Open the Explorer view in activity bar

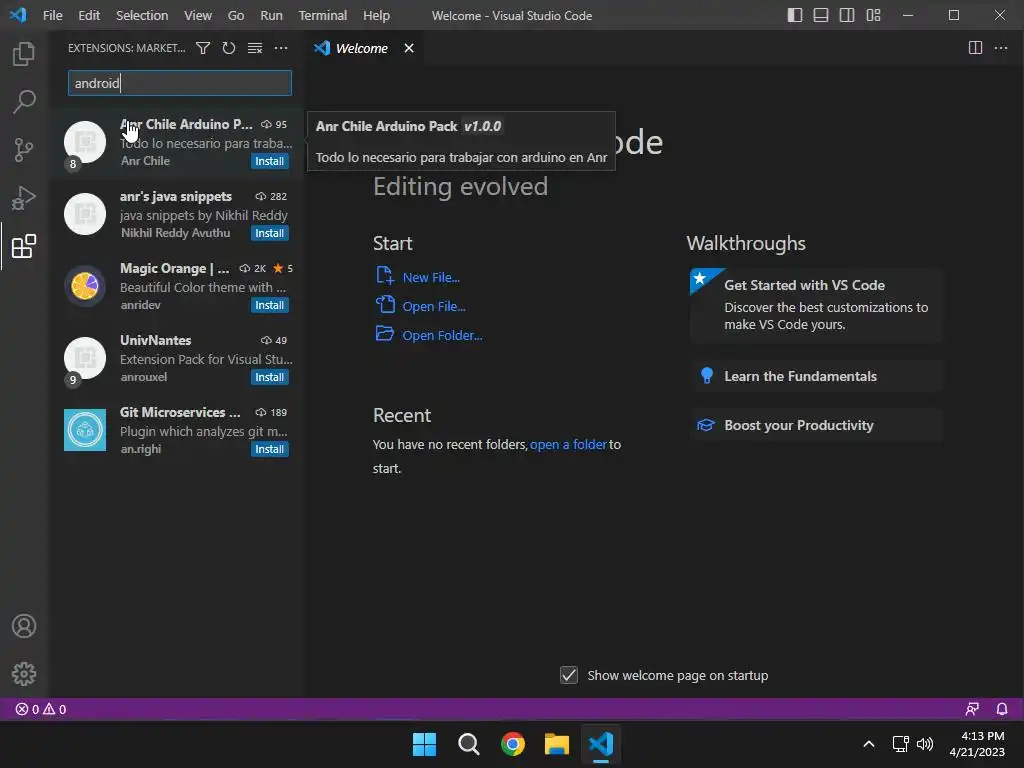point(24,54)
